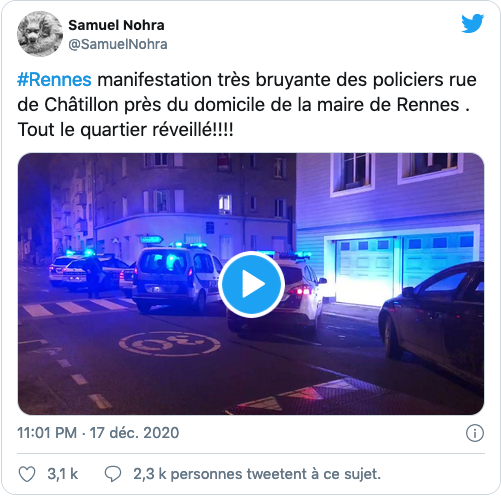Like the tweet with the heart icon
The height and width of the screenshot is (499, 501).
(27, 474)
